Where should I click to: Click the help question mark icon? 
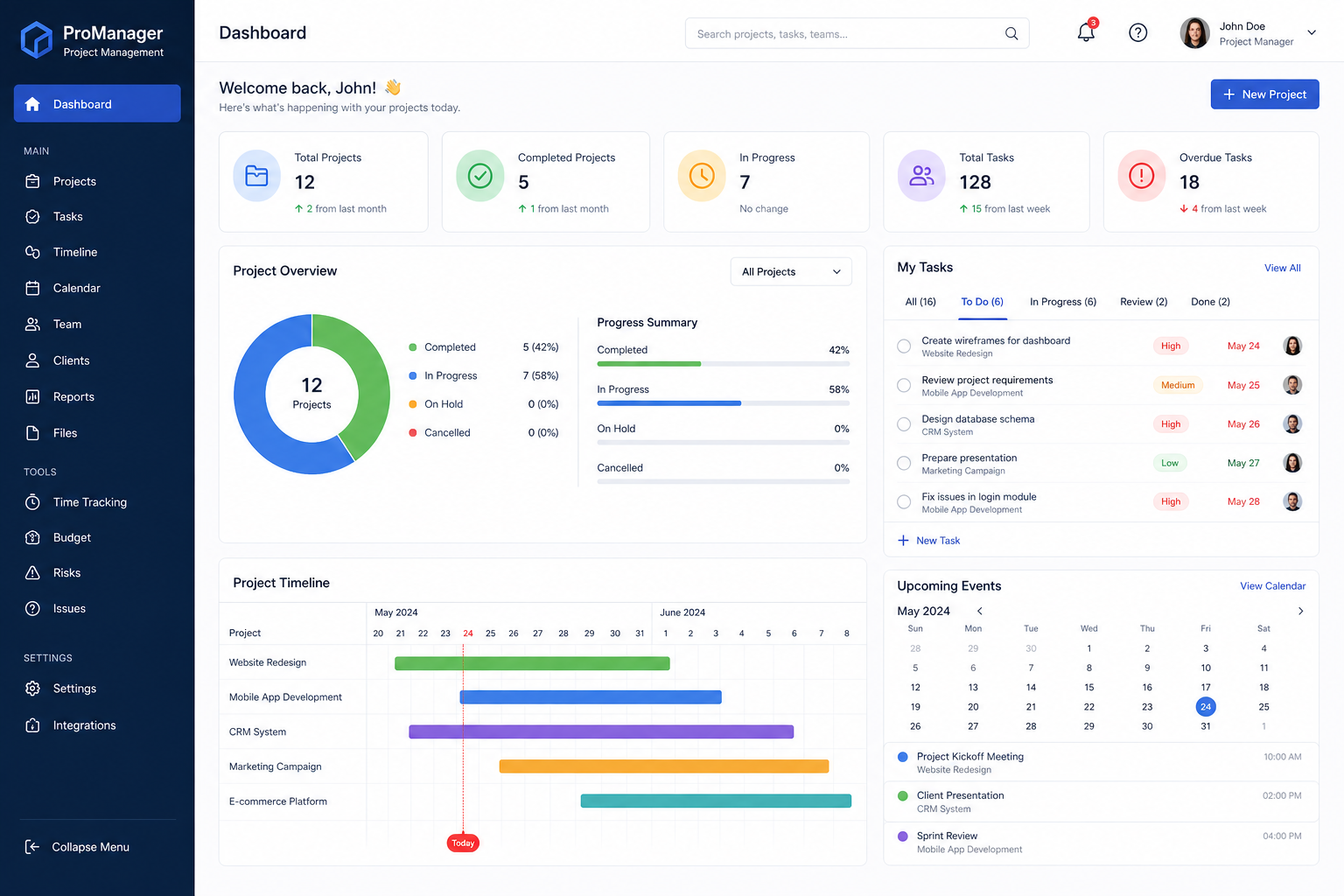[1137, 33]
